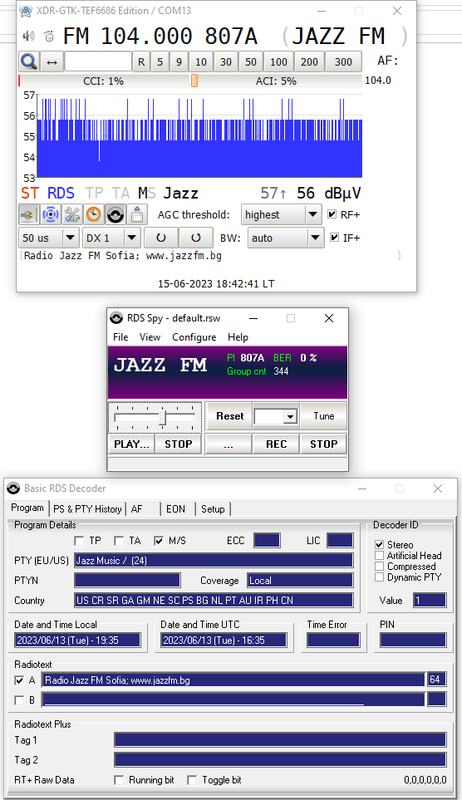Click the R reset frequency button
Viewport: 462px width, 800px height.
141,62
